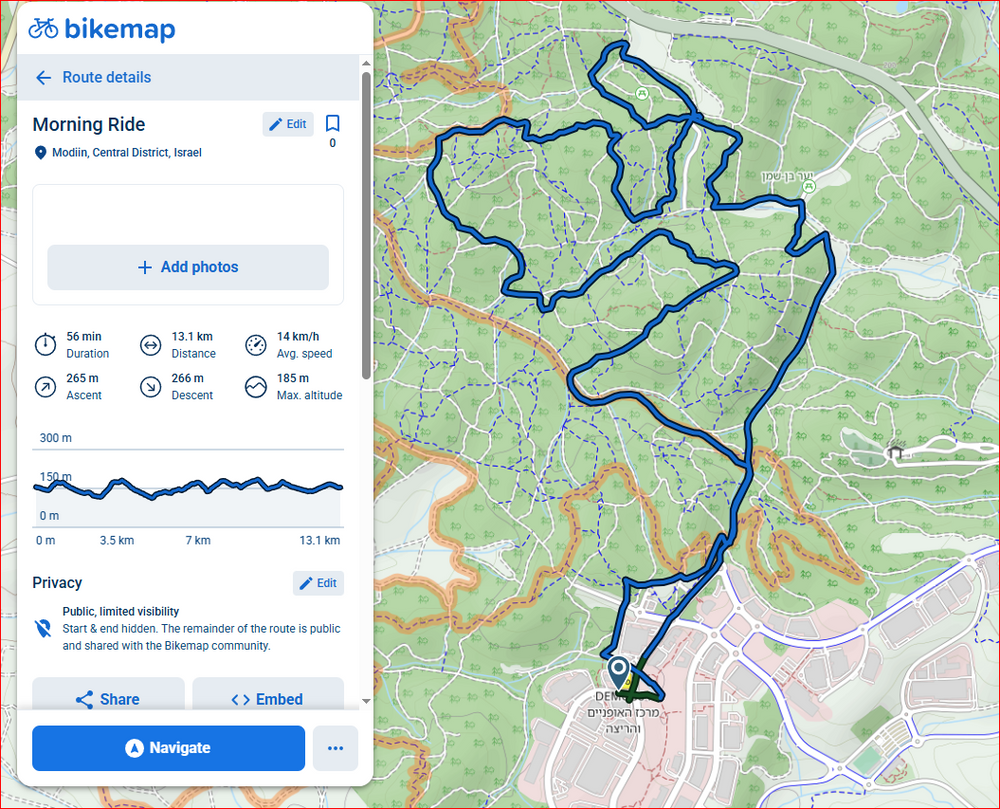Click the Avg. speed gauge icon
The image size is (1000, 809).
(x=256, y=345)
